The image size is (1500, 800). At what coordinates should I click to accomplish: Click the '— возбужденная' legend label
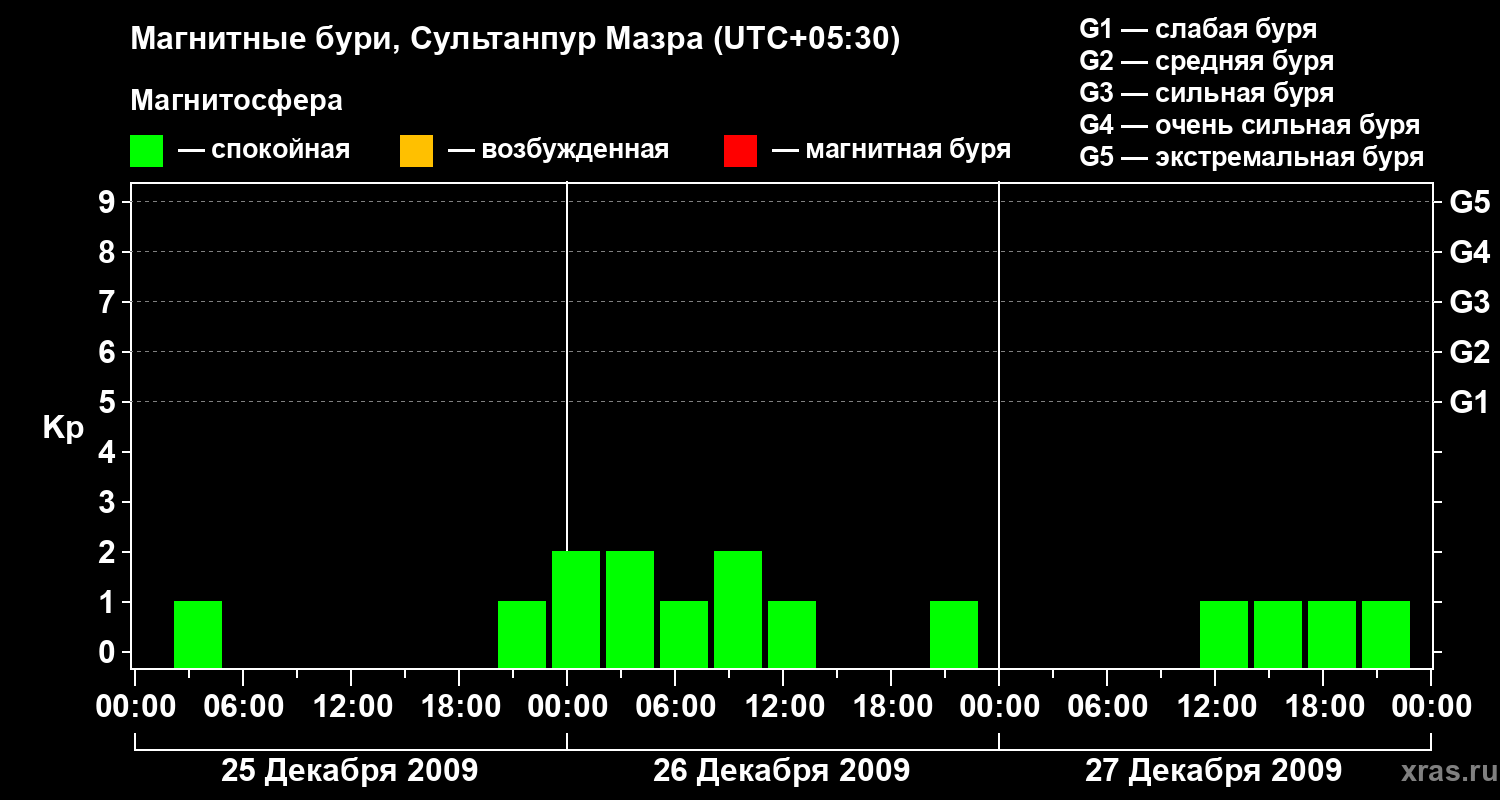point(558,151)
